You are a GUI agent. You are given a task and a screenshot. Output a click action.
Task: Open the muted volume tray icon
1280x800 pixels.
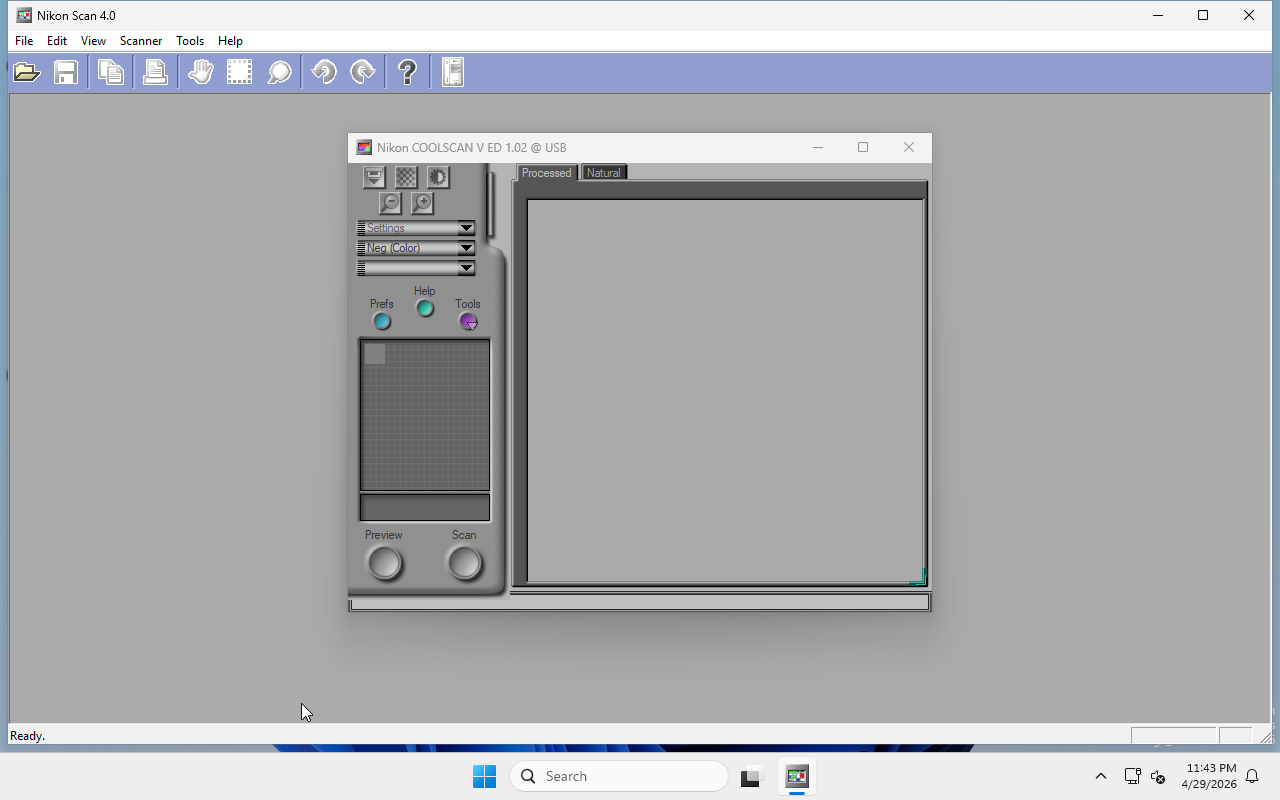[1158, 776]
